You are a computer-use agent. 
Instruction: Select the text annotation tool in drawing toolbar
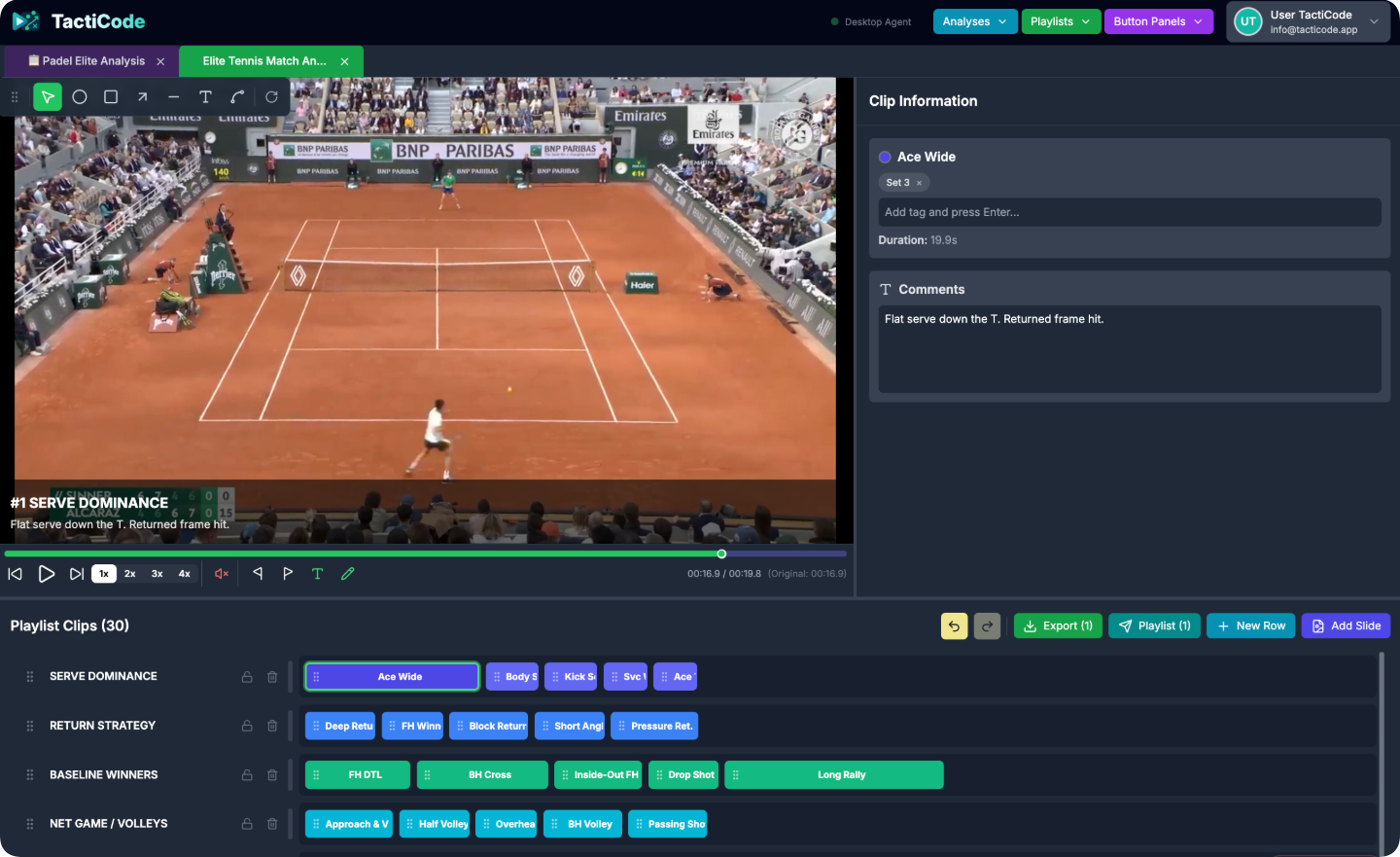pos(205,97)
